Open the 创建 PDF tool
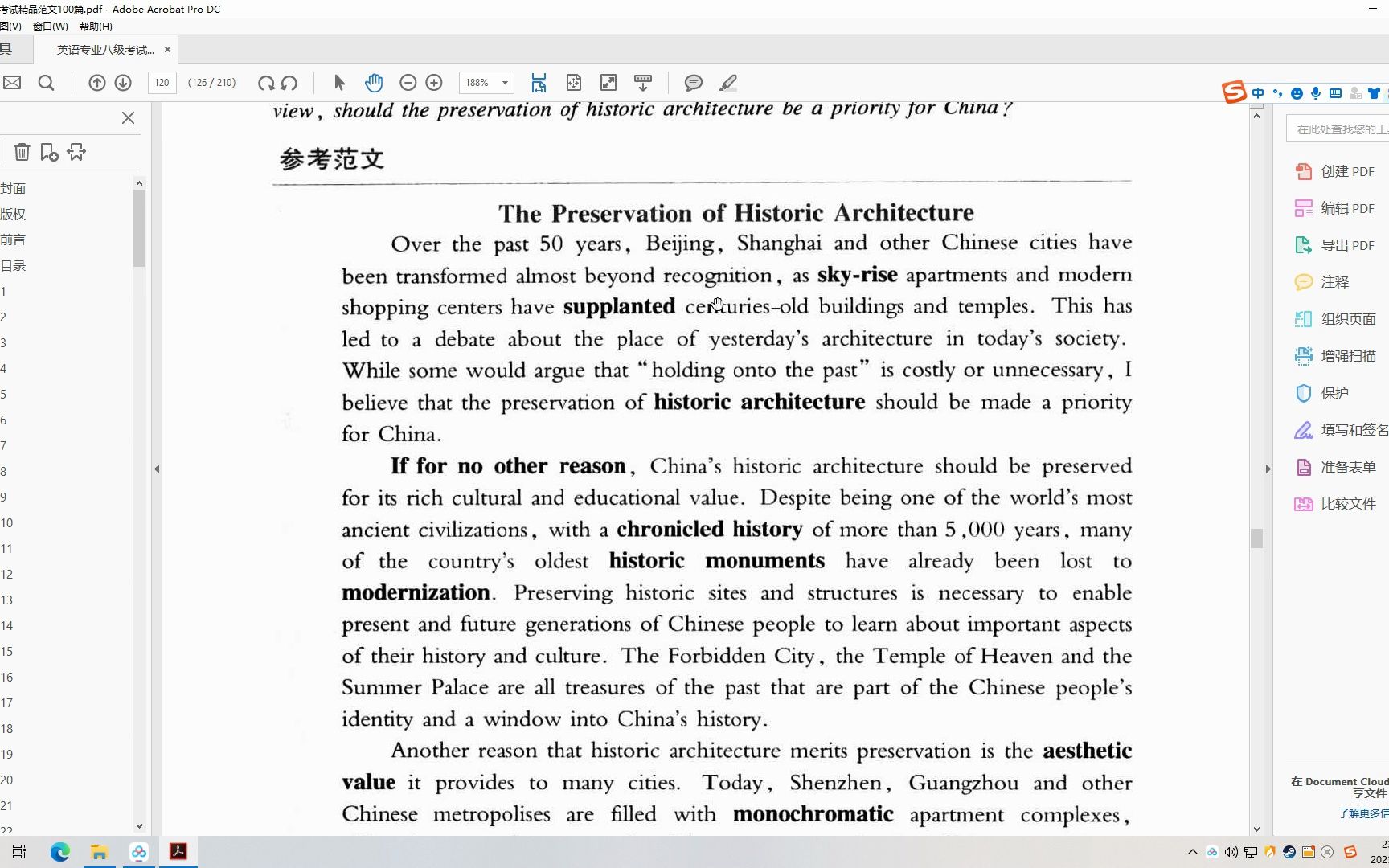This screenshot has height=868, width=1389. point(1335,171)
